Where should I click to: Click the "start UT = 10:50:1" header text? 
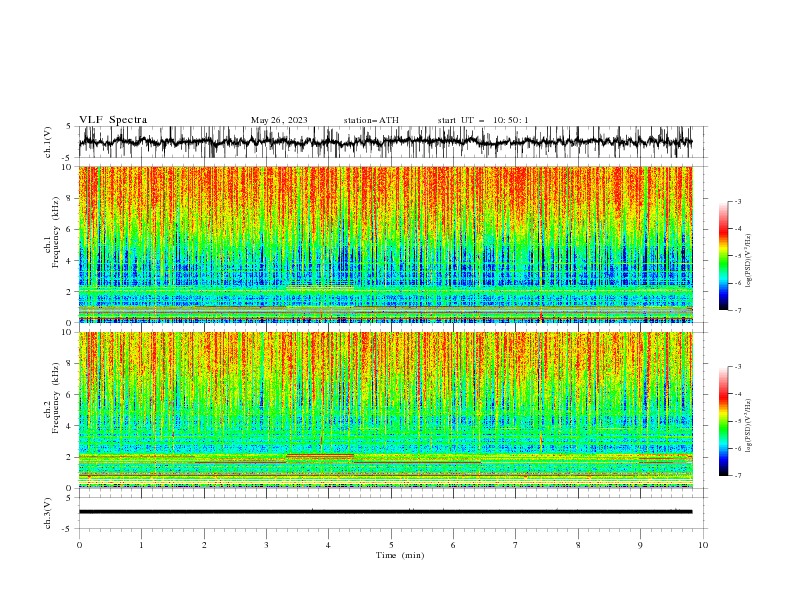pos(483,120)
